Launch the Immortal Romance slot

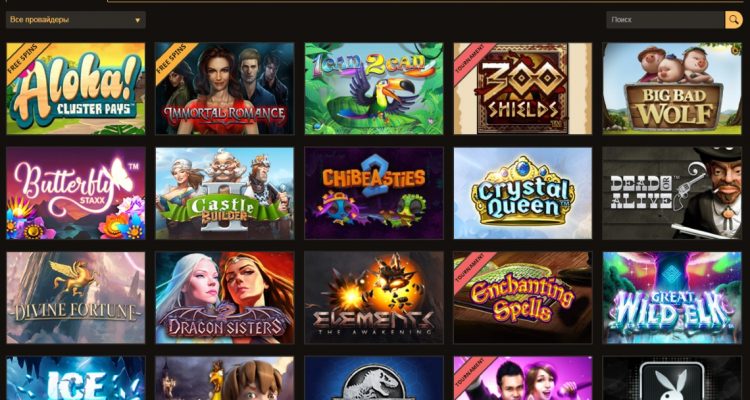[225, 89]
